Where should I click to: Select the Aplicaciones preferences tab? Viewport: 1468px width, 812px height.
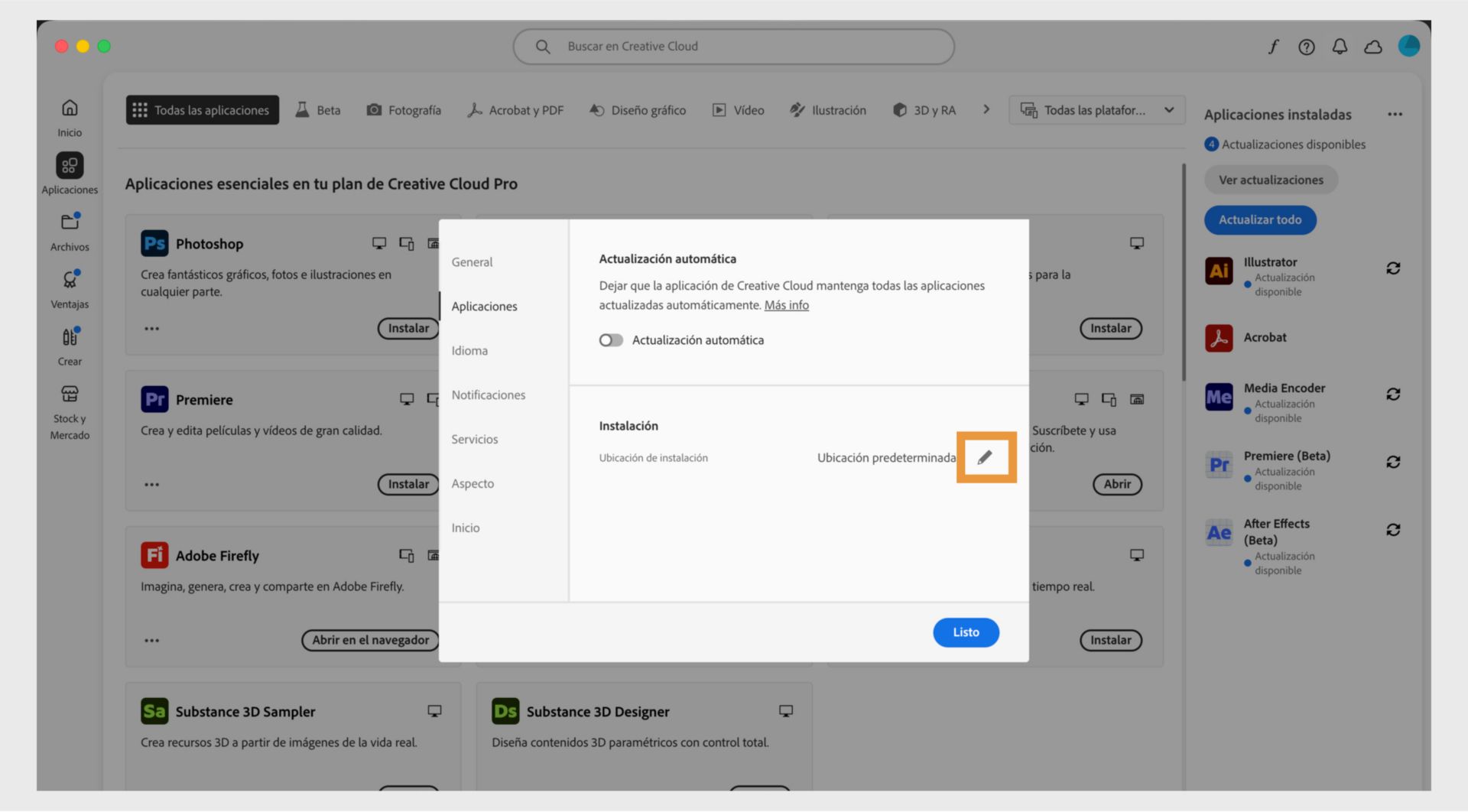click(484, 307)
